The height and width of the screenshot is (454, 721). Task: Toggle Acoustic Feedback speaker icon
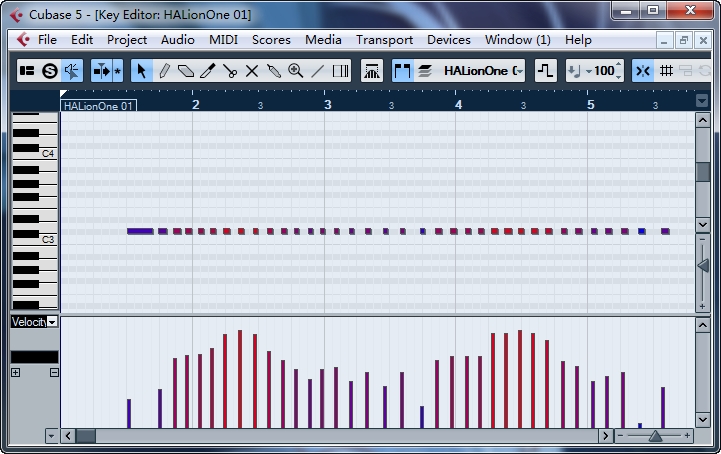[x=72, y=71]
